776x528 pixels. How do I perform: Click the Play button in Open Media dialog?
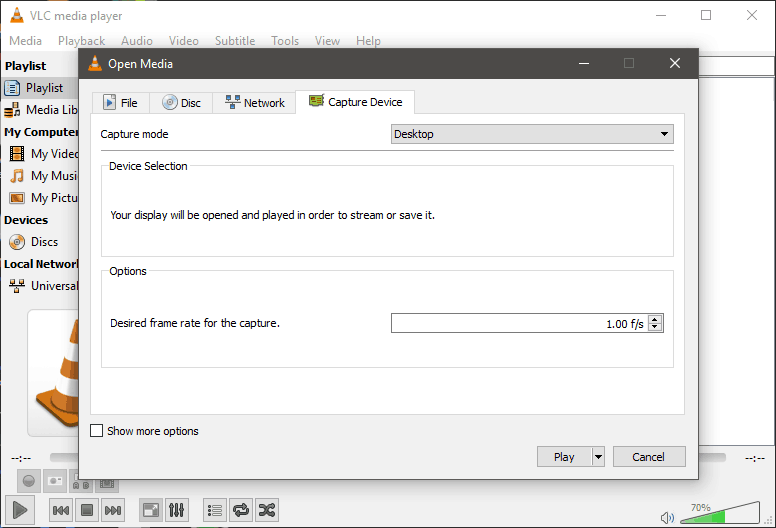[564, 457]
